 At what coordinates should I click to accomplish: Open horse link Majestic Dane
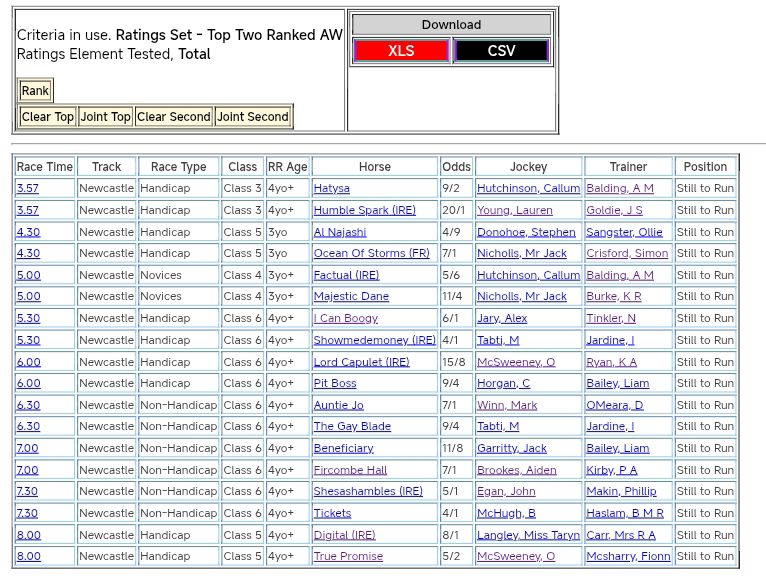[351, 297]
